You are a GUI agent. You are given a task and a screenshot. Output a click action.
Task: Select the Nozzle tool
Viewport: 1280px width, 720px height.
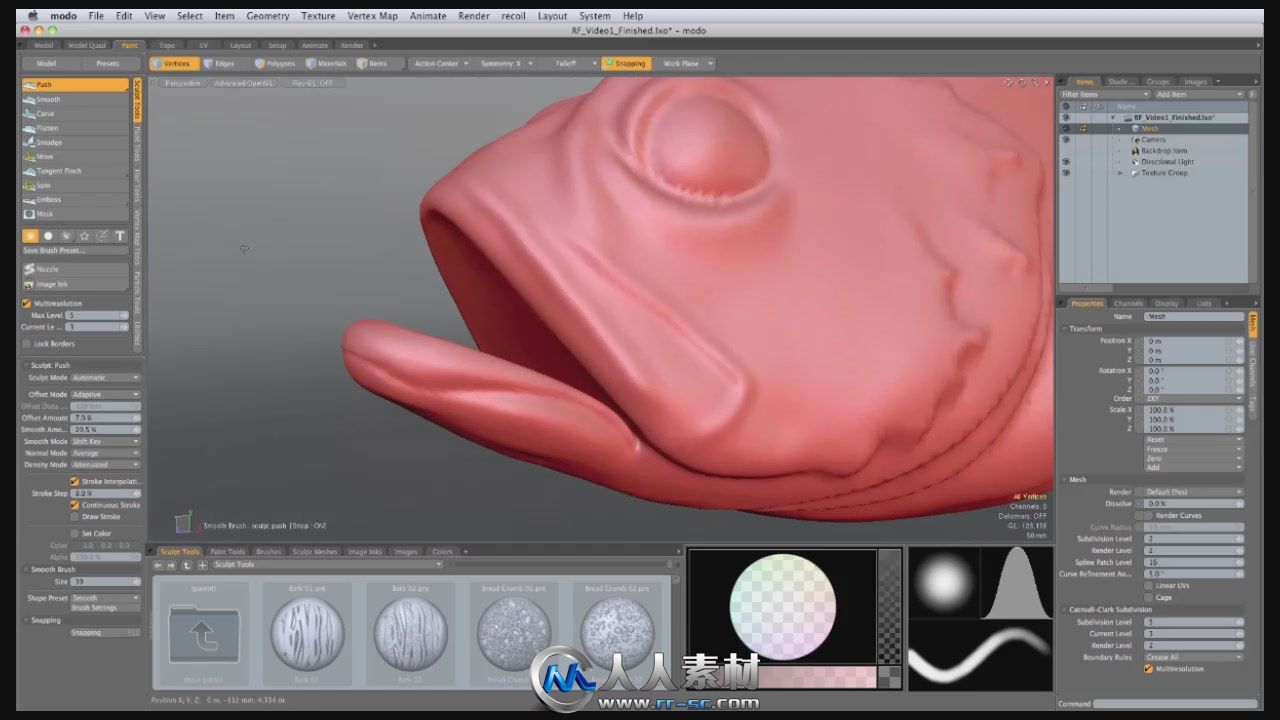click(75, 269)
